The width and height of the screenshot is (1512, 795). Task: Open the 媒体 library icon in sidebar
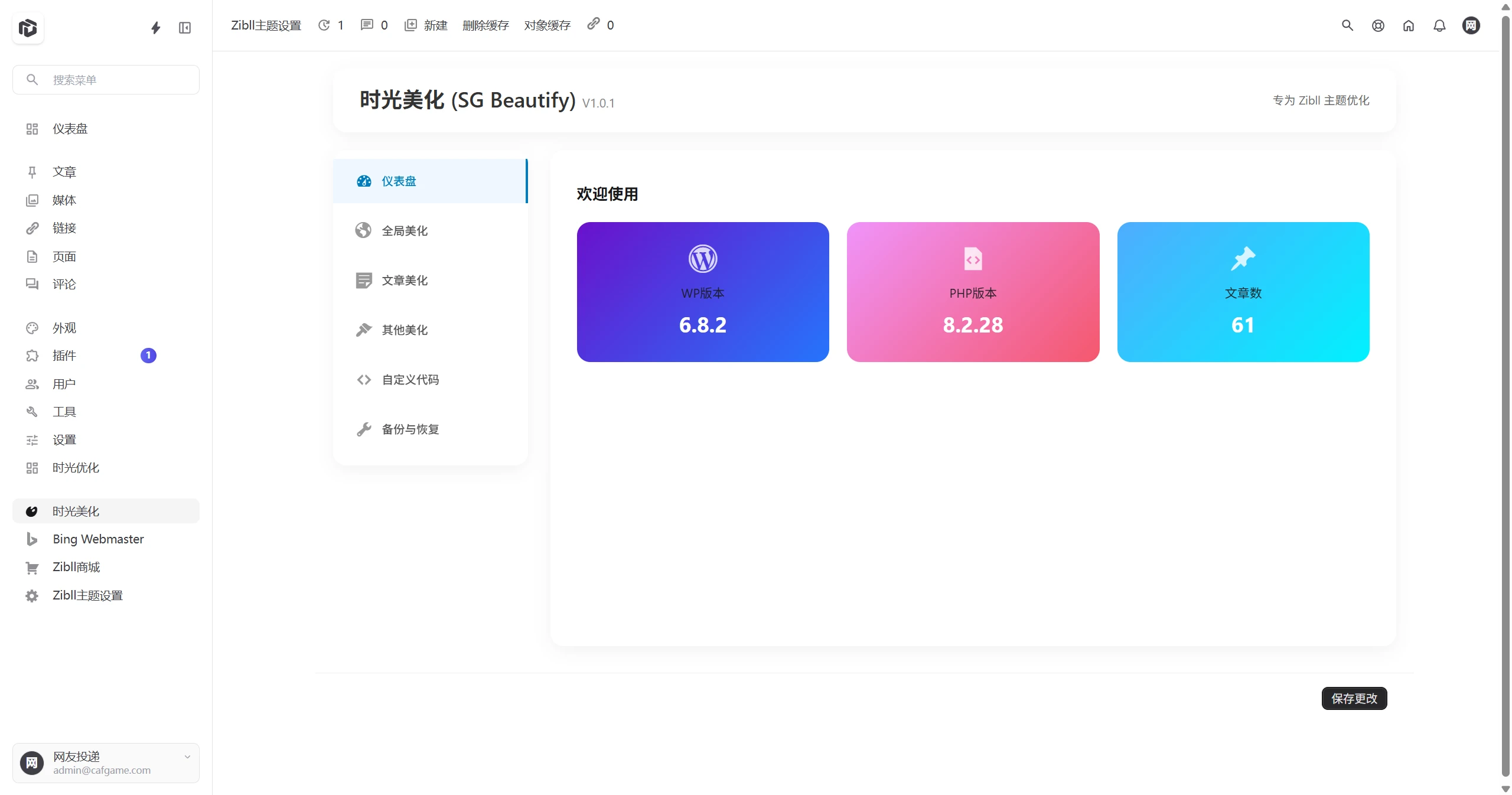click(32, 200)
